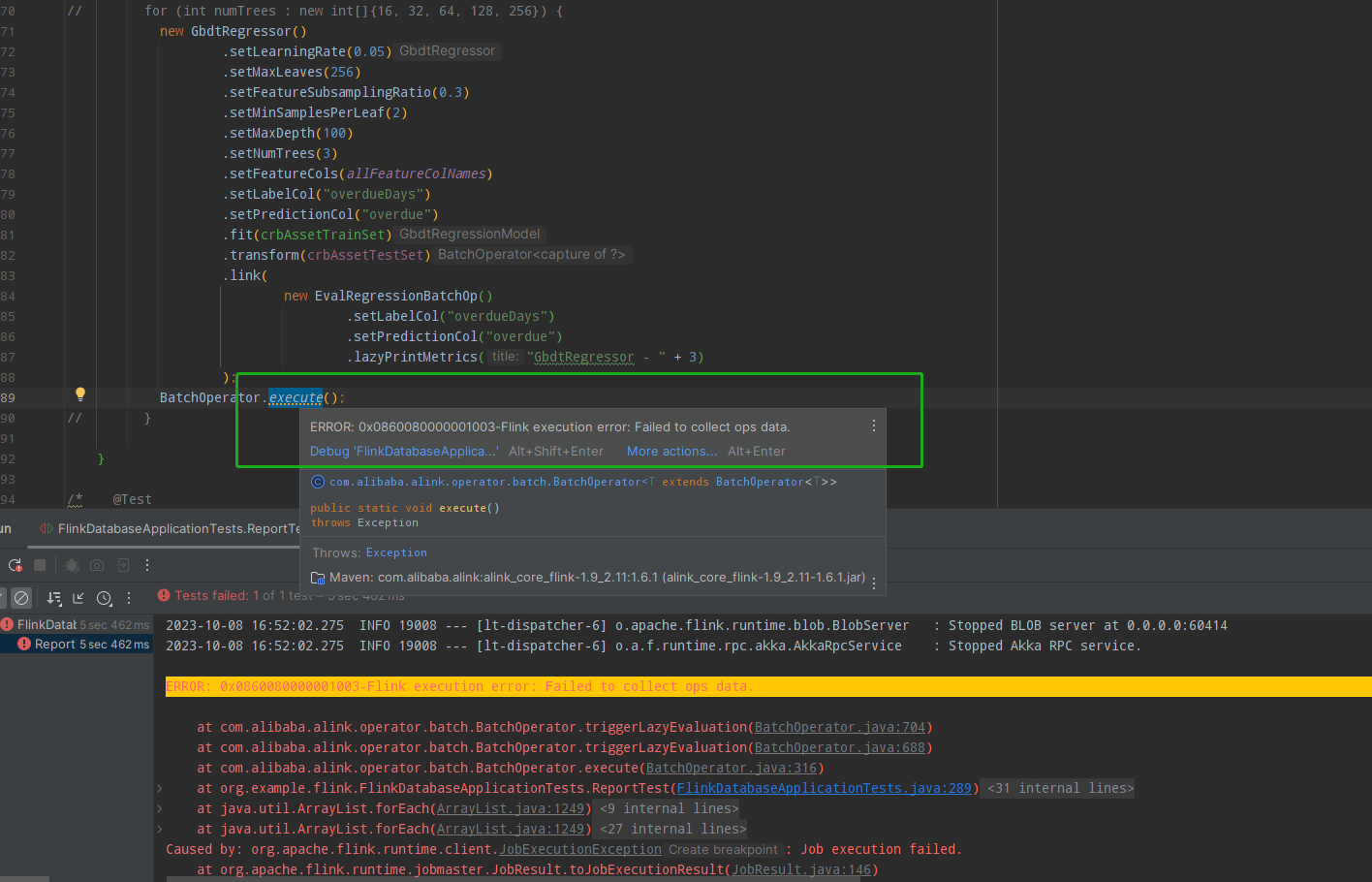
Task: Click the class icon before com.alibaba.alink
Action: (318, 482)
